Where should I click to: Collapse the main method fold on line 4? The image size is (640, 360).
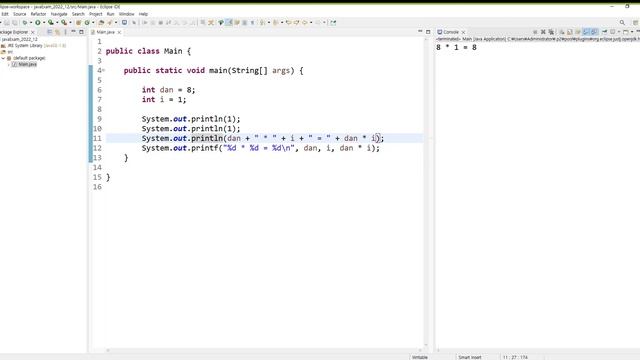tap(104, 70)
